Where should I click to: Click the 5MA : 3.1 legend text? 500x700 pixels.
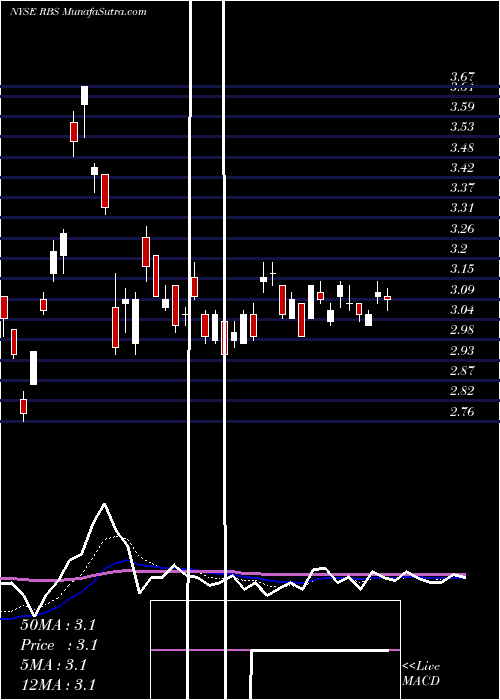[53, 665]
